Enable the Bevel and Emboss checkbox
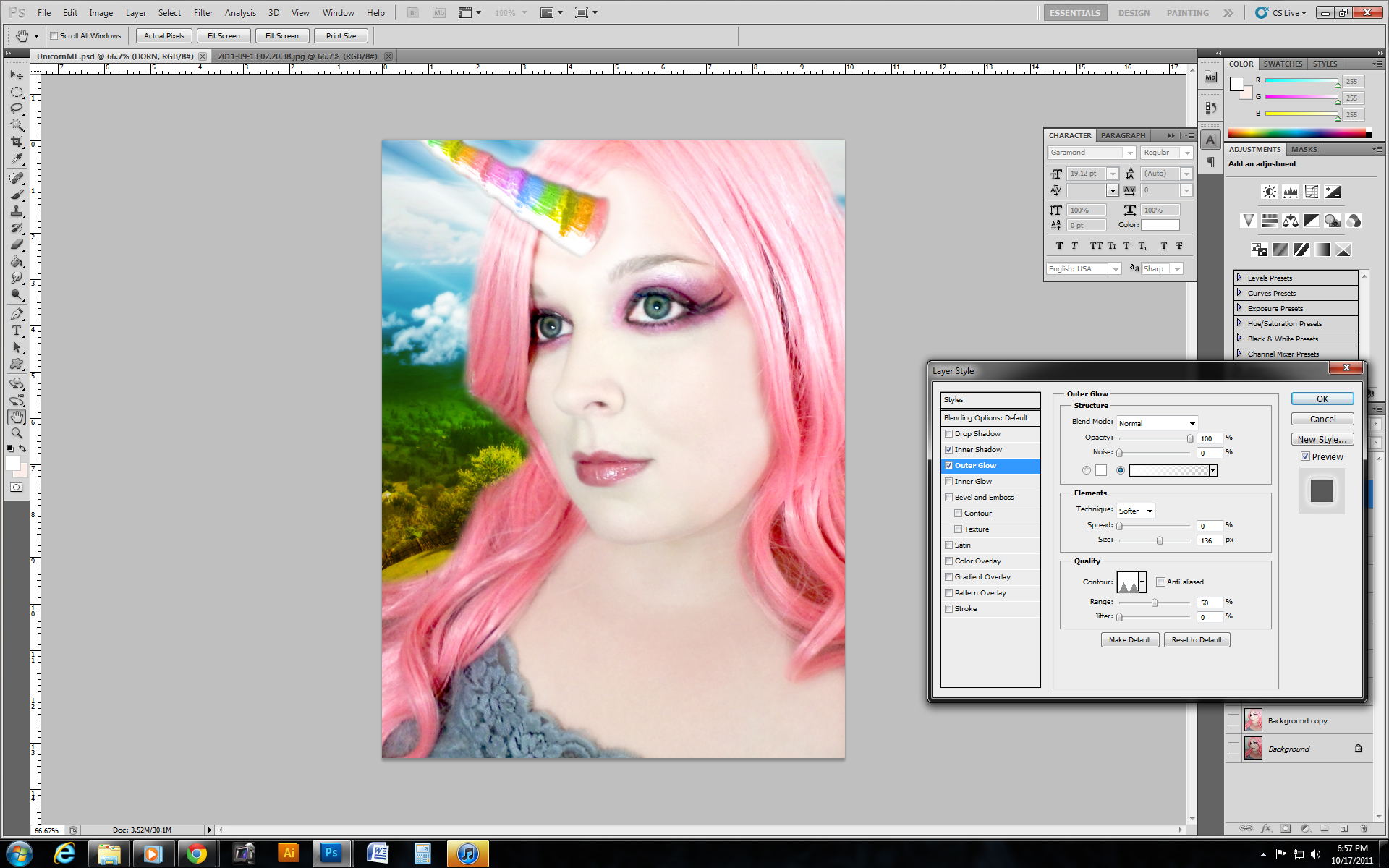 coord(948,498)
